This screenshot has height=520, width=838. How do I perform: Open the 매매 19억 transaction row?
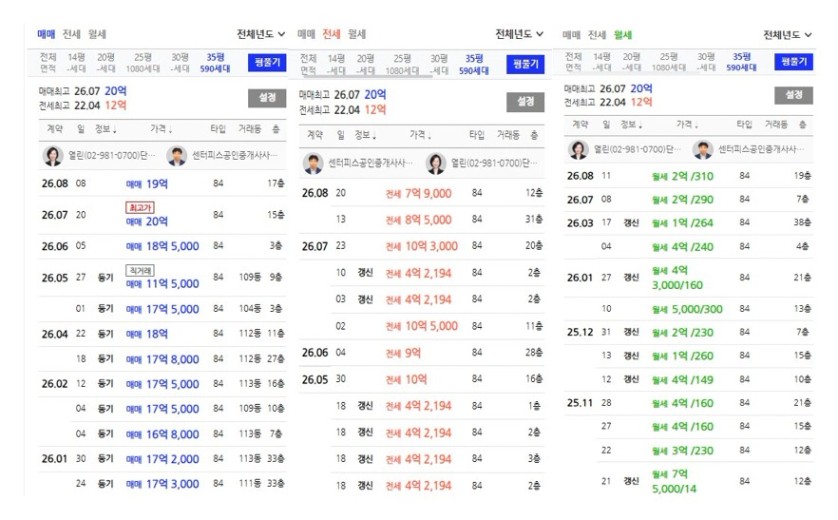point(162,183)
